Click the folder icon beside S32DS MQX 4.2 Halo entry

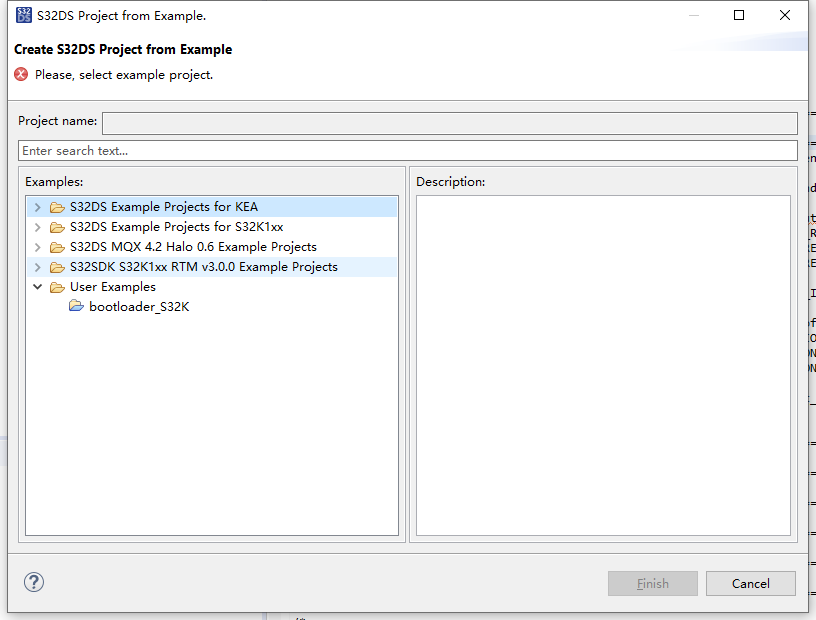point(57,247)
